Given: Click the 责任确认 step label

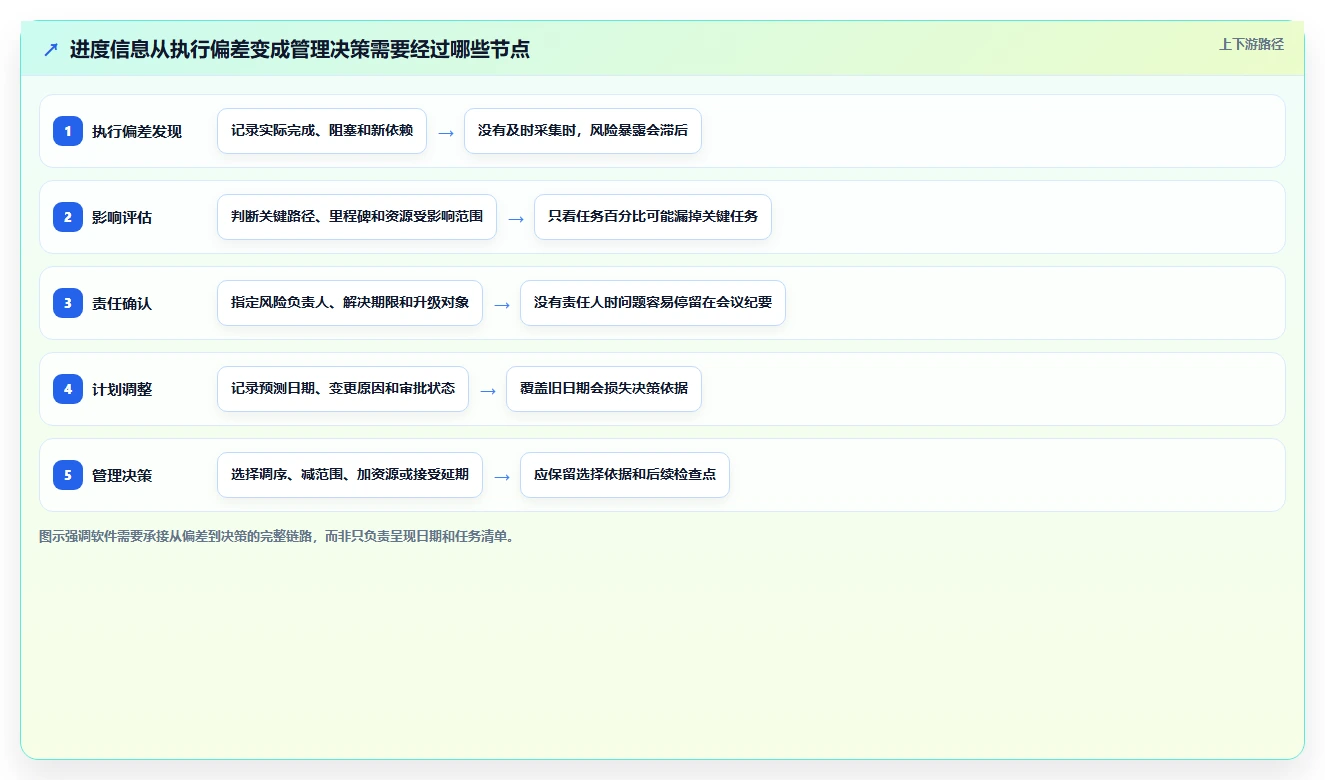Looking at the screenshot, I should pyautogui.click(x=122, y=303).
